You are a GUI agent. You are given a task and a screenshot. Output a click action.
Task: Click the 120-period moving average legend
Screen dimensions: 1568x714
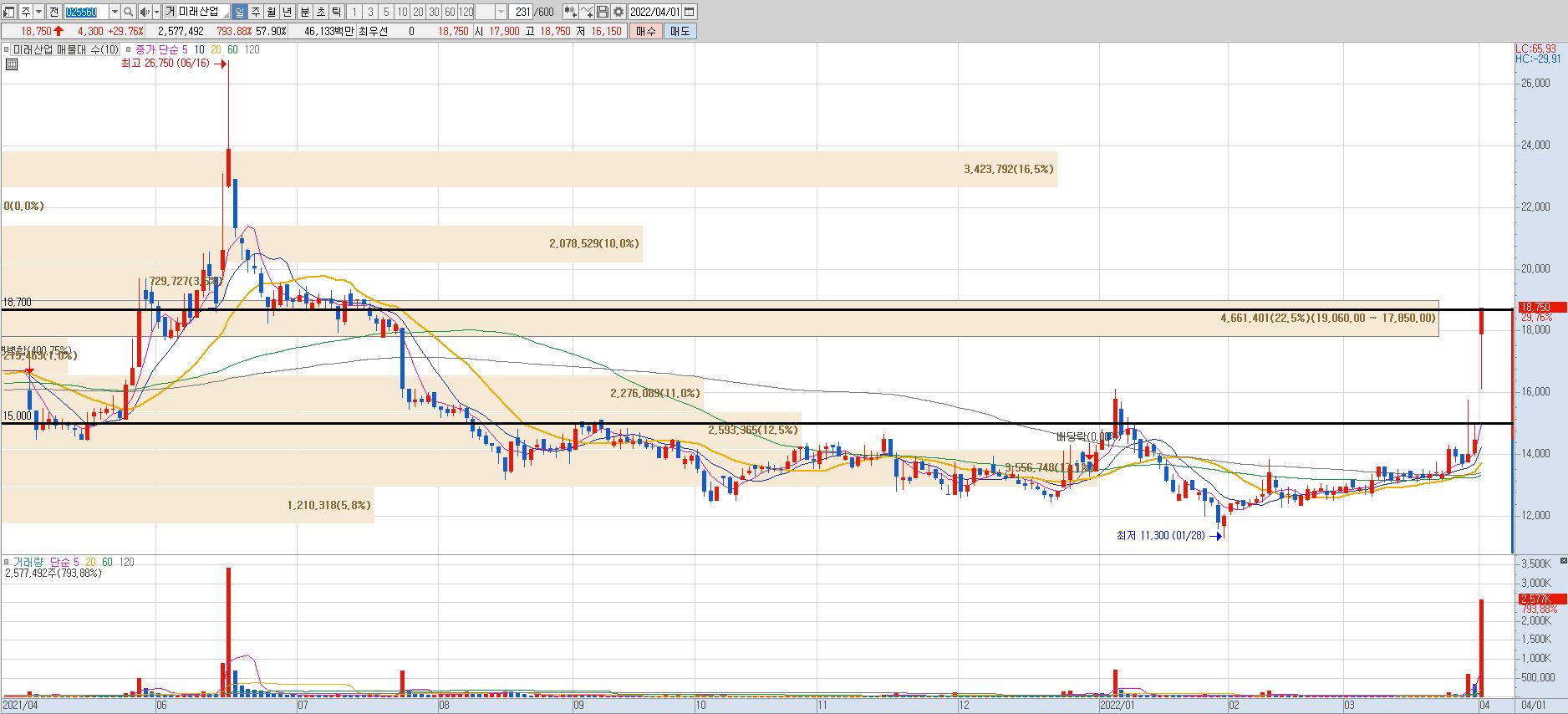pyautogui.click(x=252, y=49)
